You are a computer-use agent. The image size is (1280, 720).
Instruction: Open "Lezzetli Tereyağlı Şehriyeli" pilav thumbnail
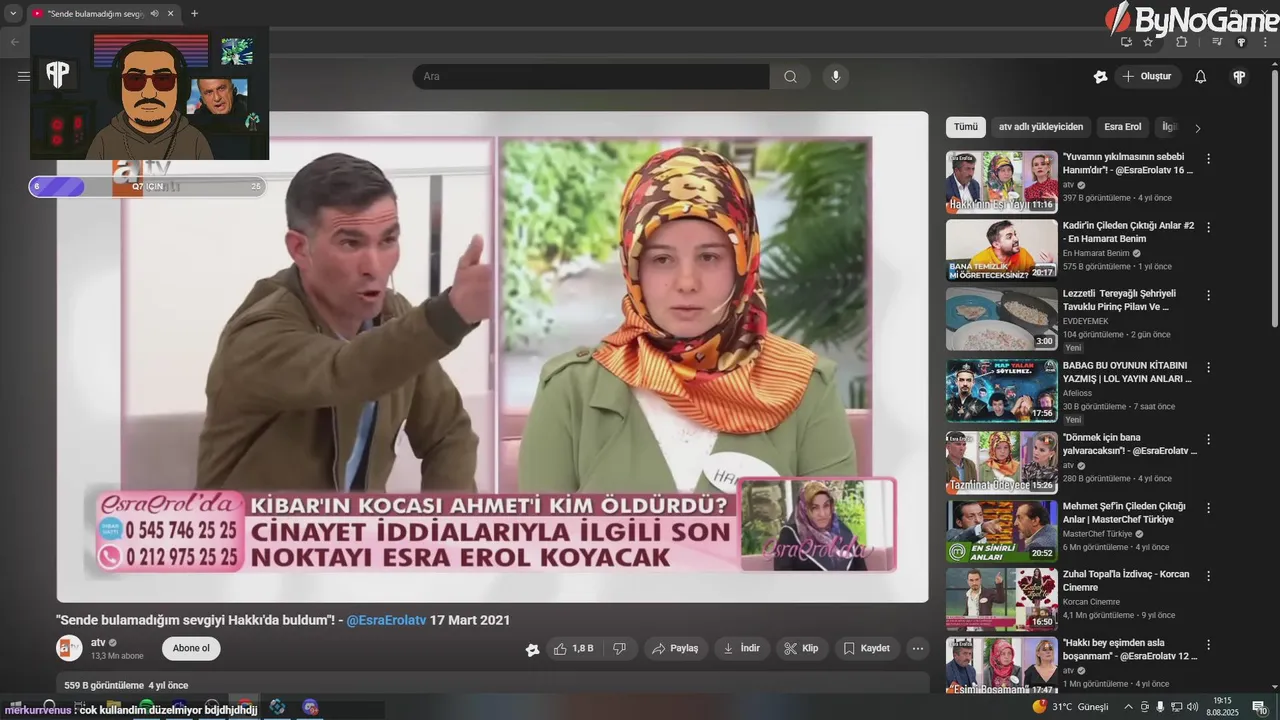(x=1001, y=319)
